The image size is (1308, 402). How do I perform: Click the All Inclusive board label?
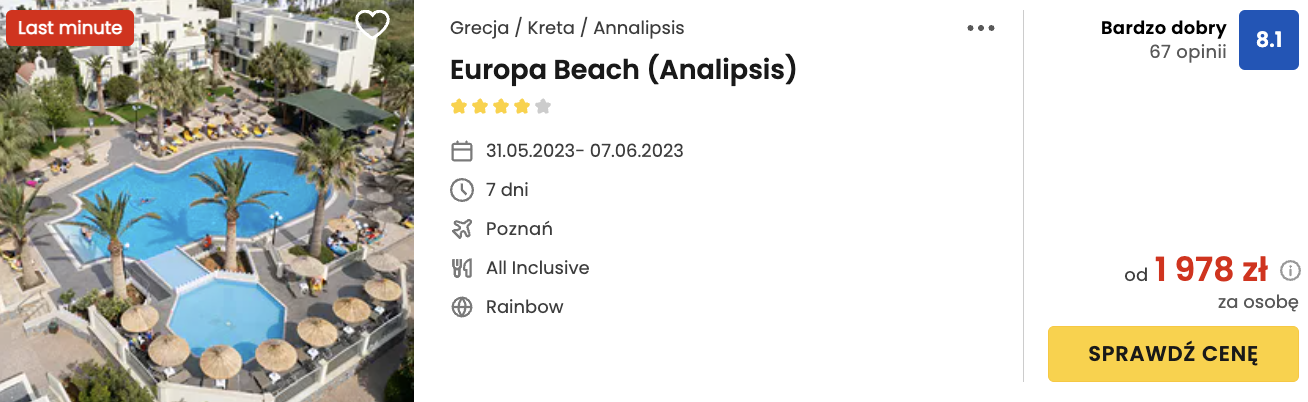point(537,268)
